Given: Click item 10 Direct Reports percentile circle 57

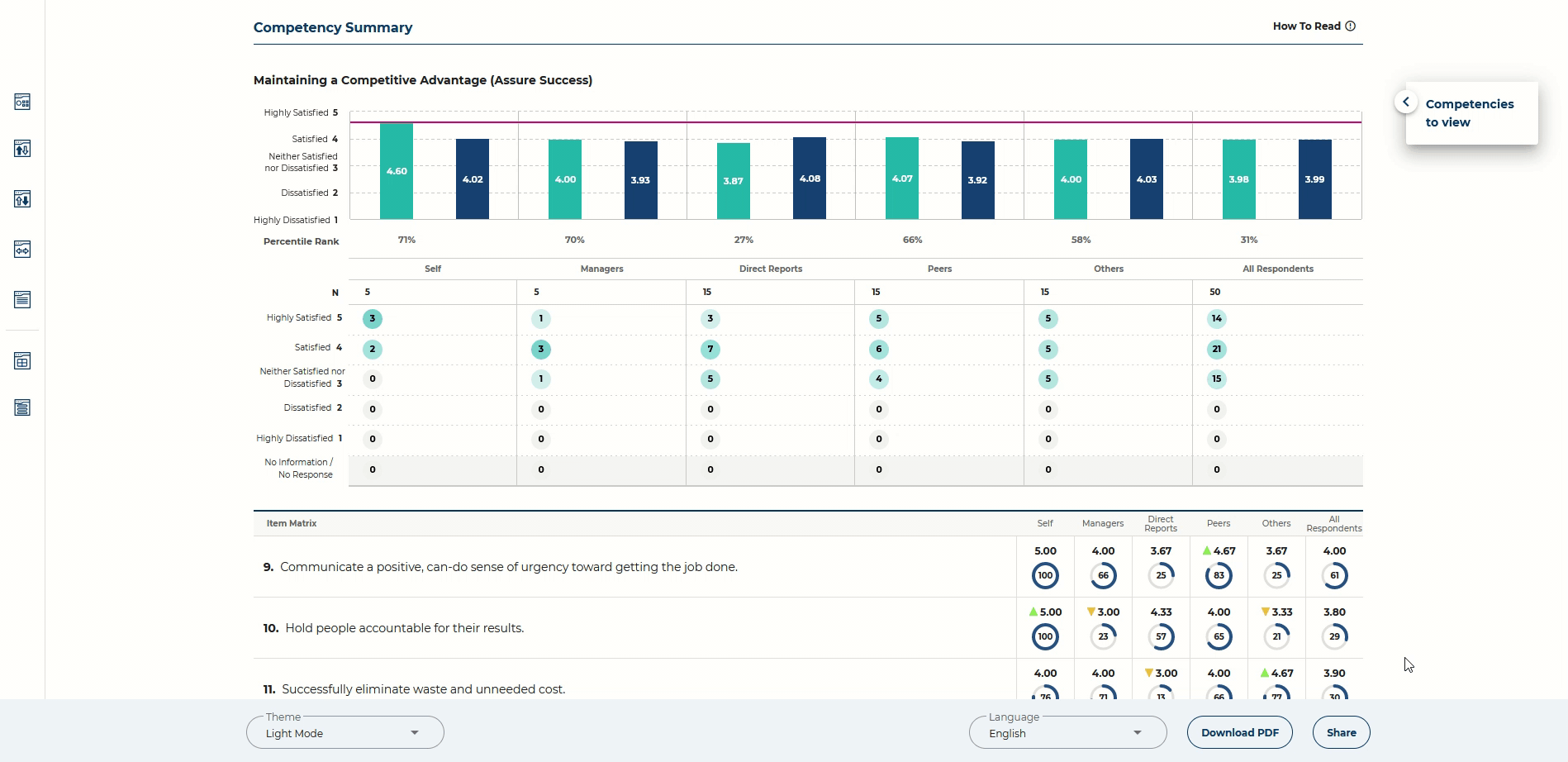Looking at the screenshot, I should [x=1161, y=636].
